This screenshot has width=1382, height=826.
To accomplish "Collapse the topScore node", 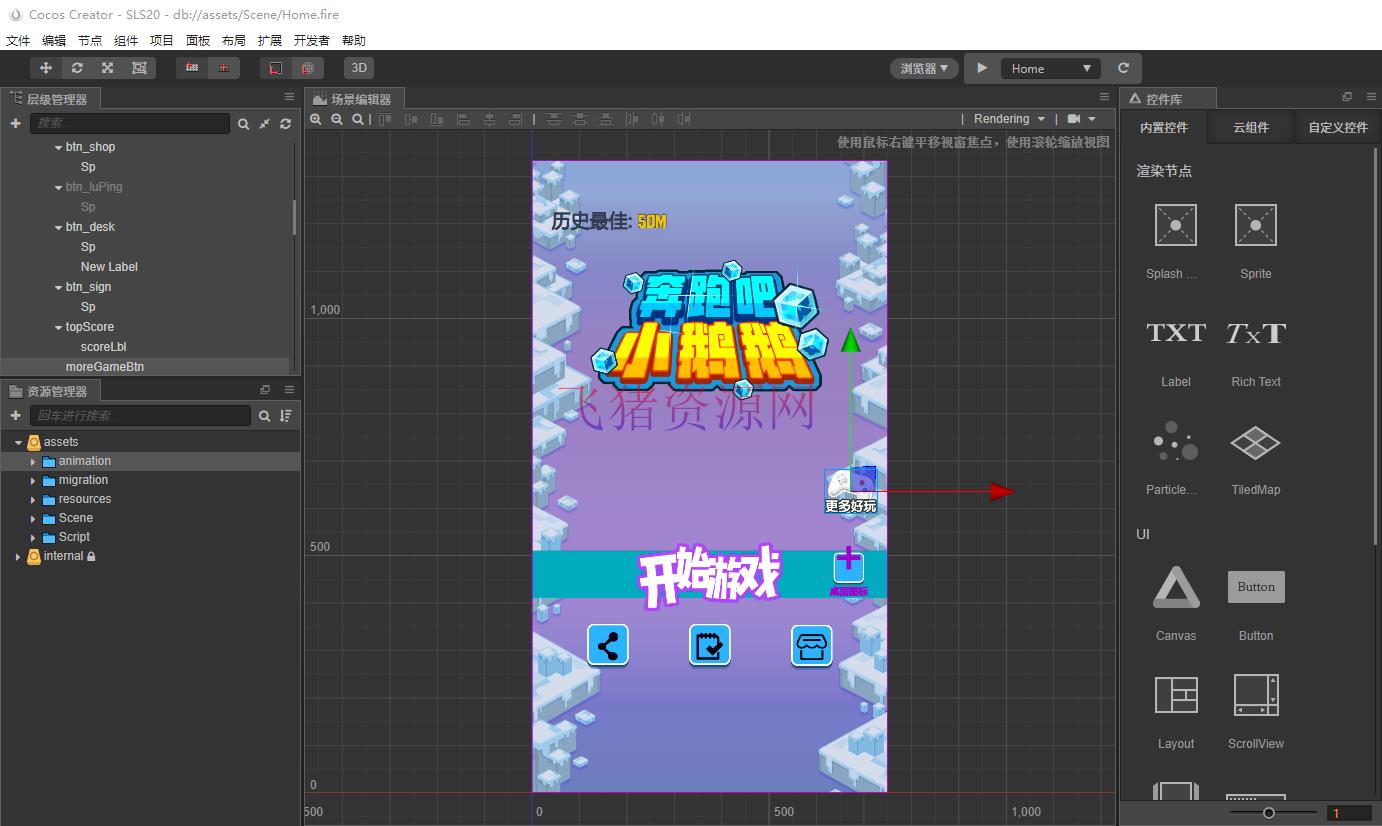I will (58, 327).
